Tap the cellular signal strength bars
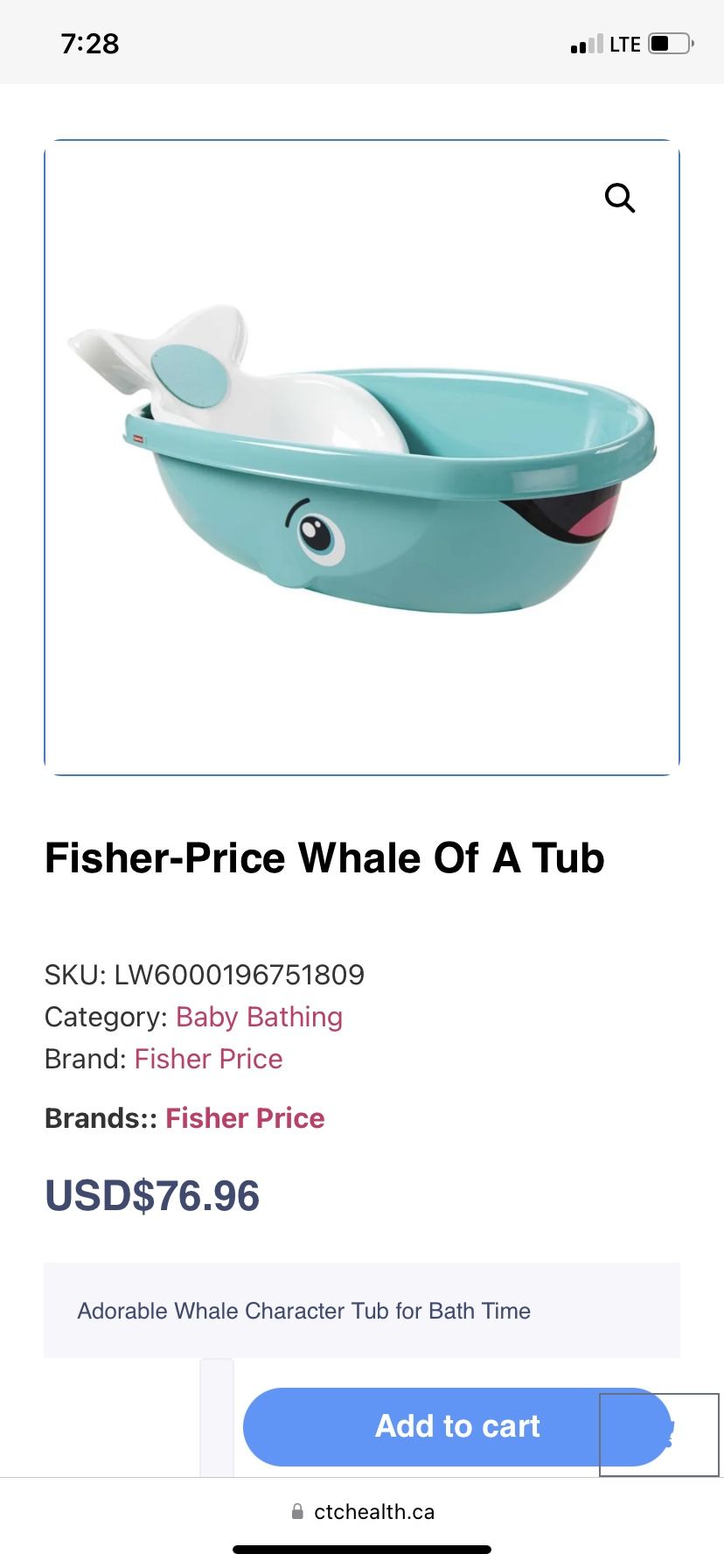The height and width of the screenshot is (1568, 724). [587, 45]
